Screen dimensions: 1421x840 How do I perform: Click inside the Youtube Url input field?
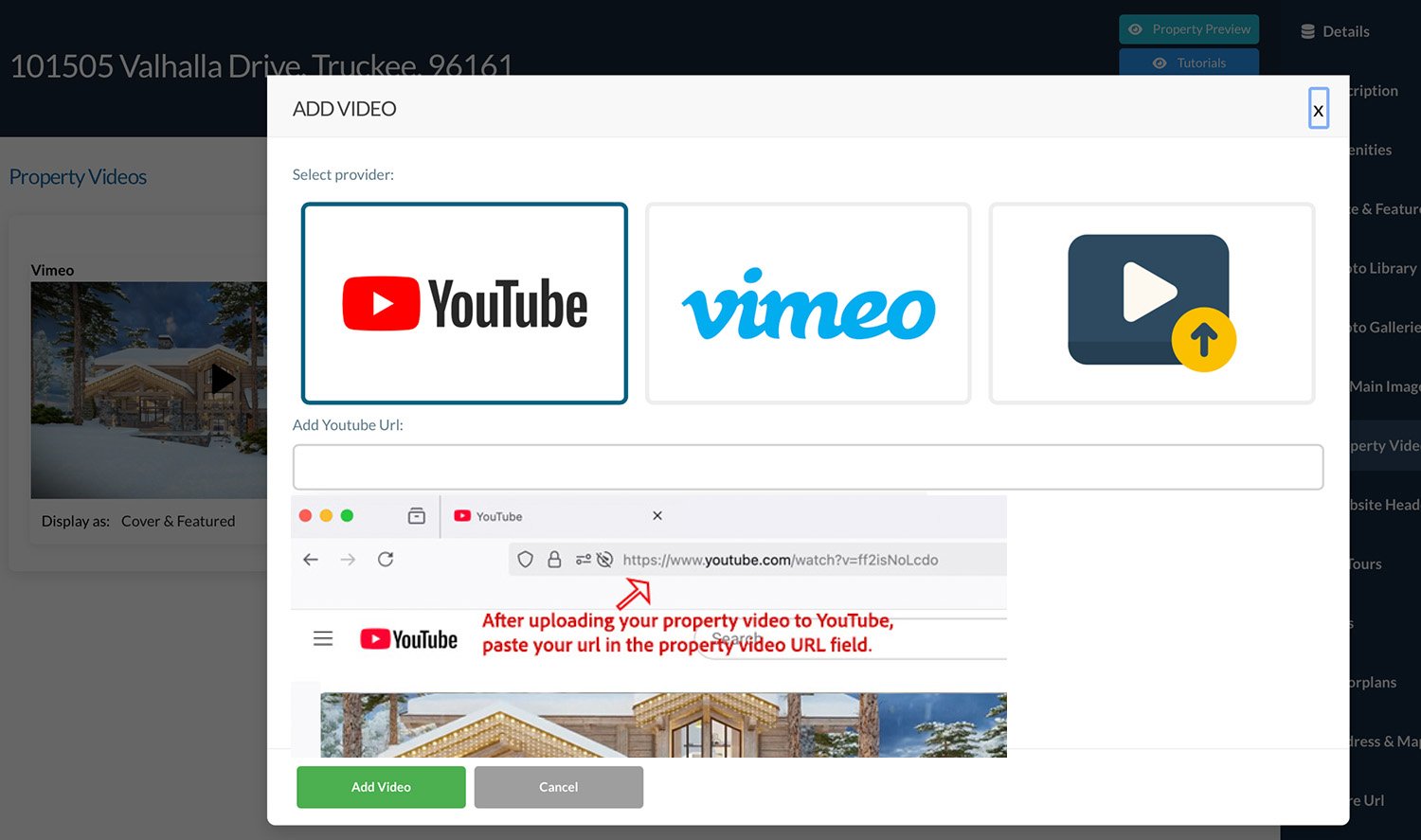click(807, 466)
